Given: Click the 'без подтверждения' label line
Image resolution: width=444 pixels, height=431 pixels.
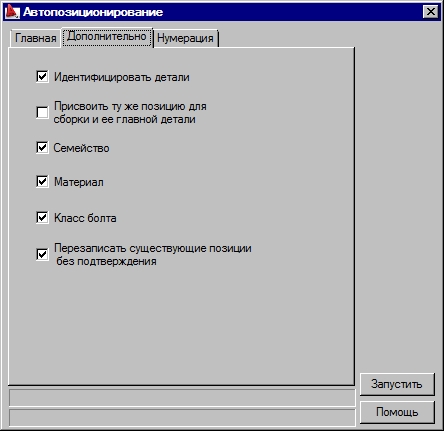Looking at the screenshot, I should tap(106, 261).
